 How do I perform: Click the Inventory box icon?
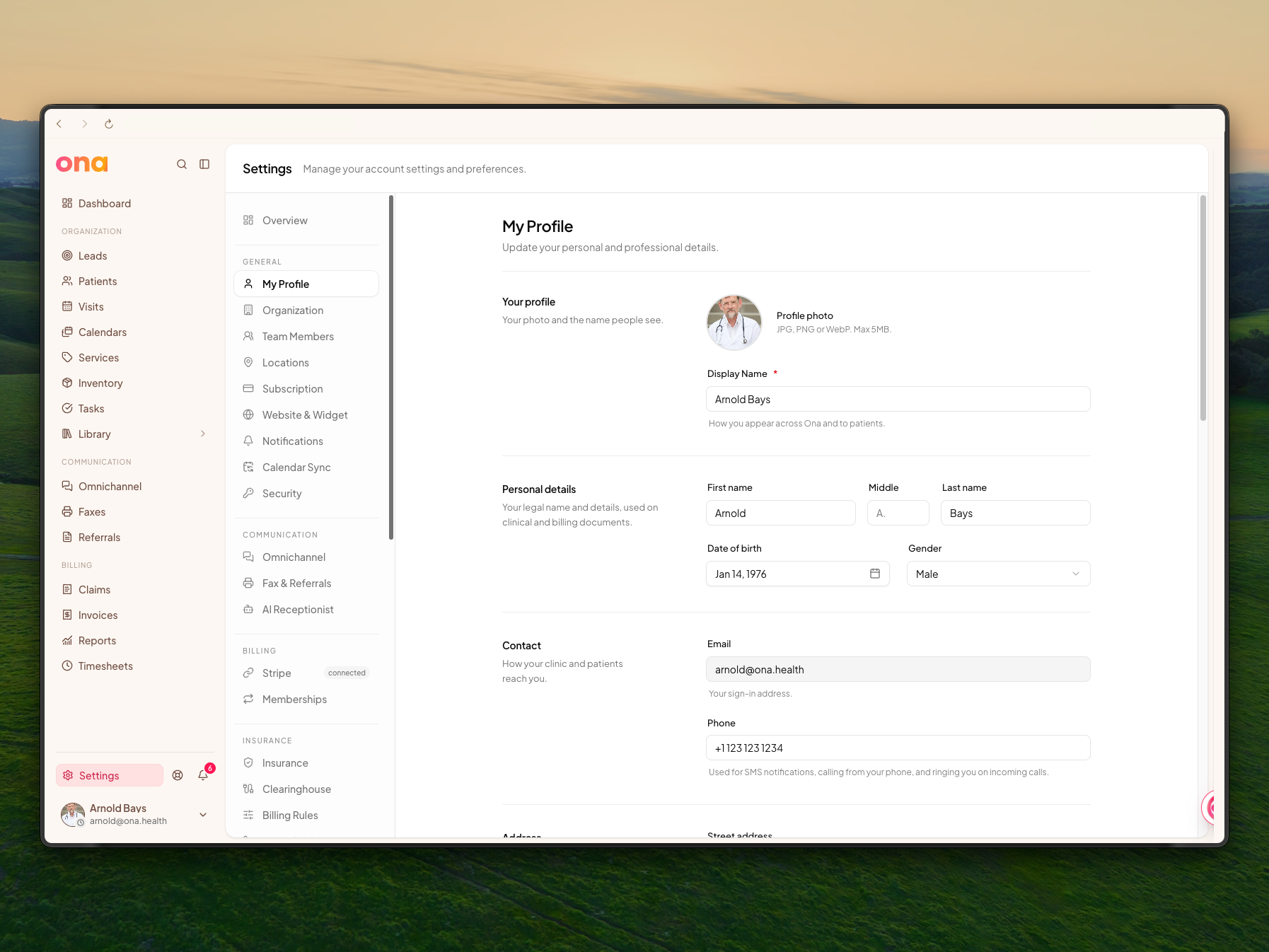point(67,383)
